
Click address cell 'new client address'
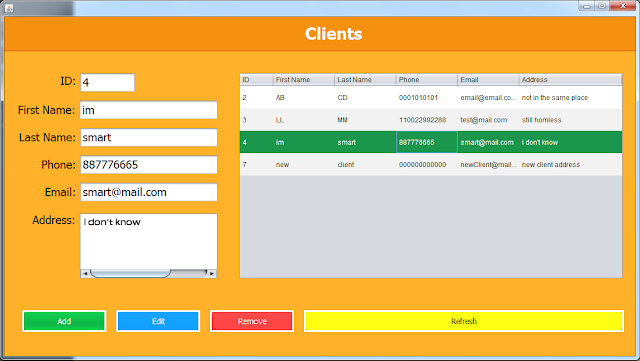click(x=571, y=165)
